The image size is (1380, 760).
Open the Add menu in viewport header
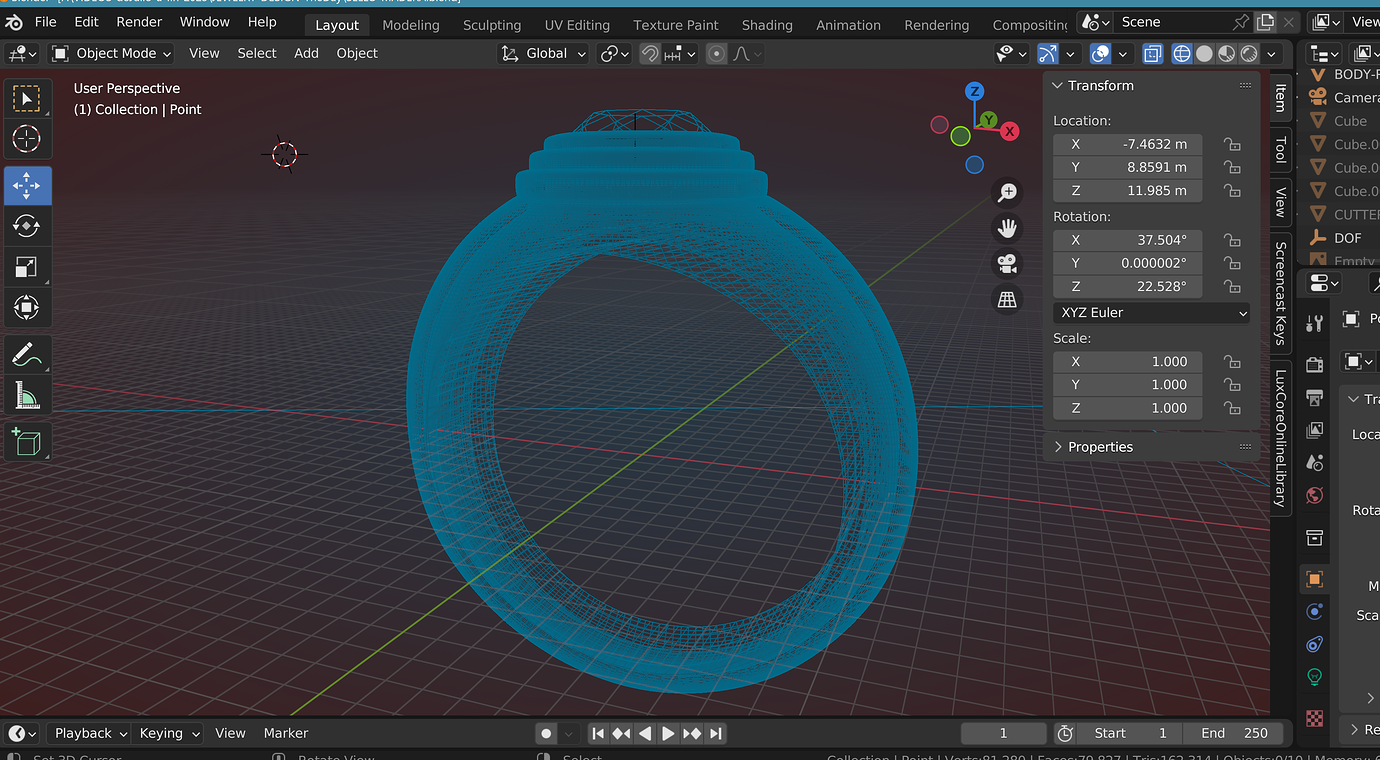tap(306, 54)
